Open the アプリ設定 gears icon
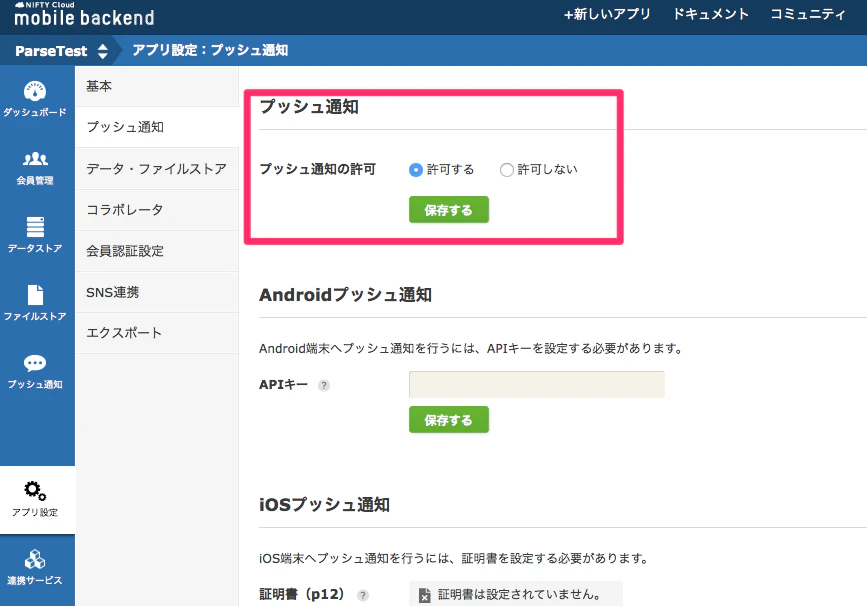Viewport: 867px width, 606px height. [x=35, y=490]
